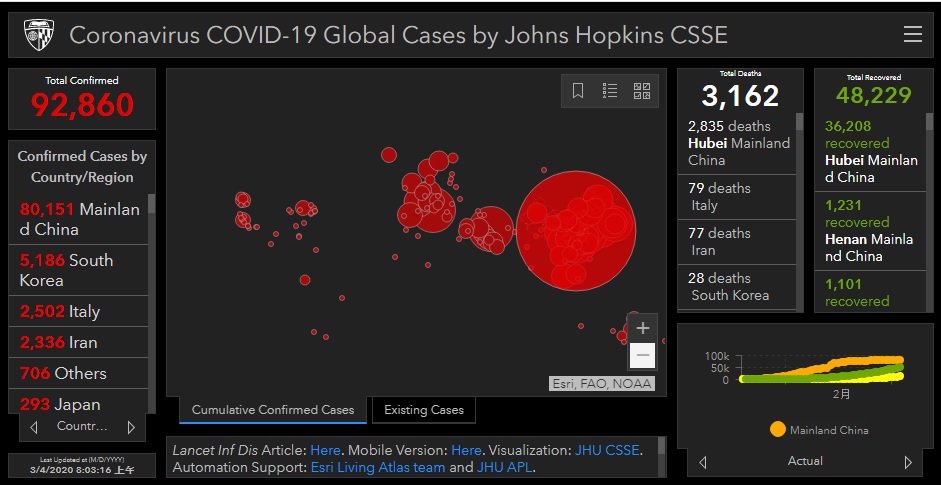Click the 36,208 recovered Hubei entry
The image size is (941, 485).
(x=870, y=152)
